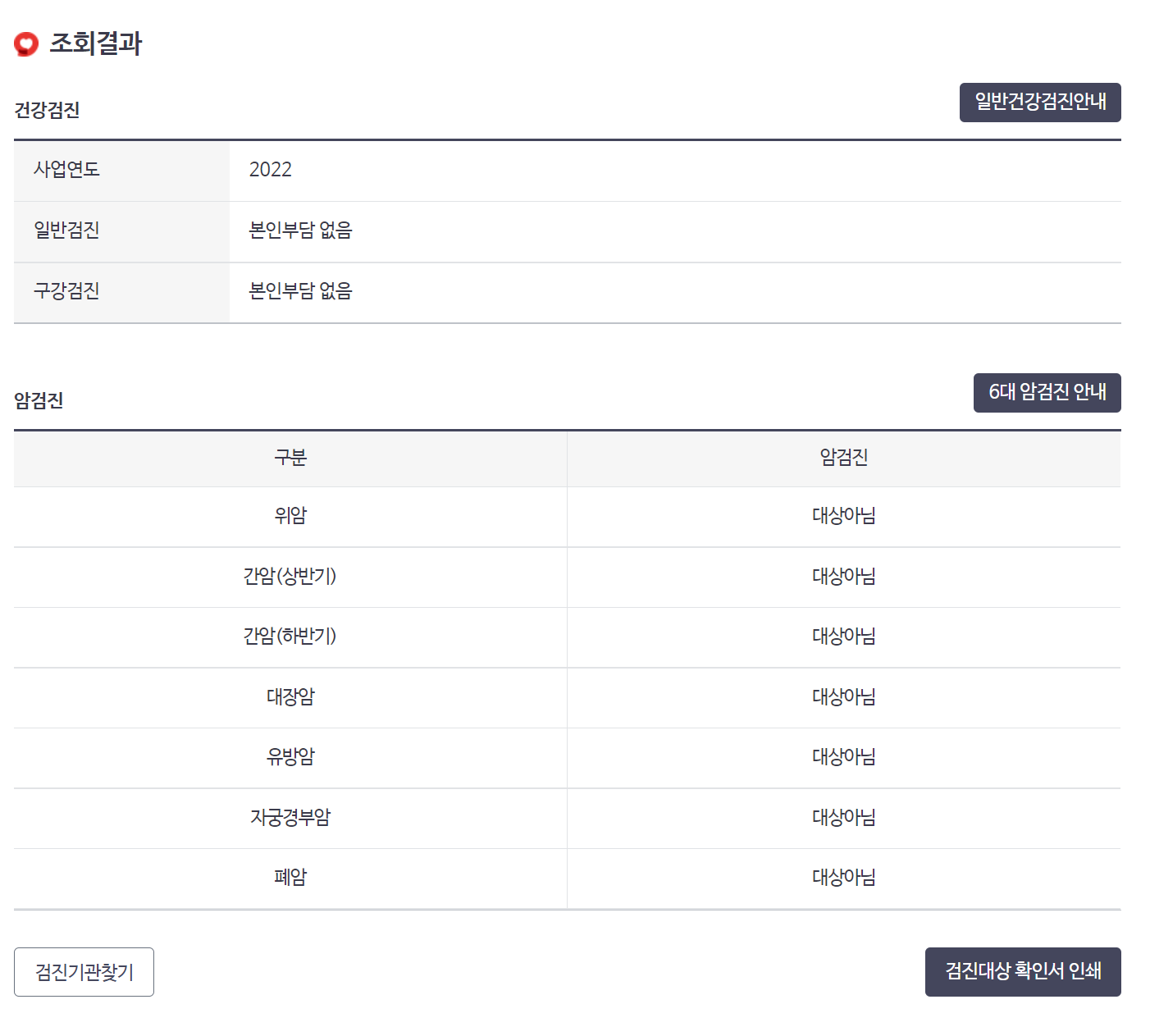Select the 자궁경부암 row label

(x=290, y=817)
